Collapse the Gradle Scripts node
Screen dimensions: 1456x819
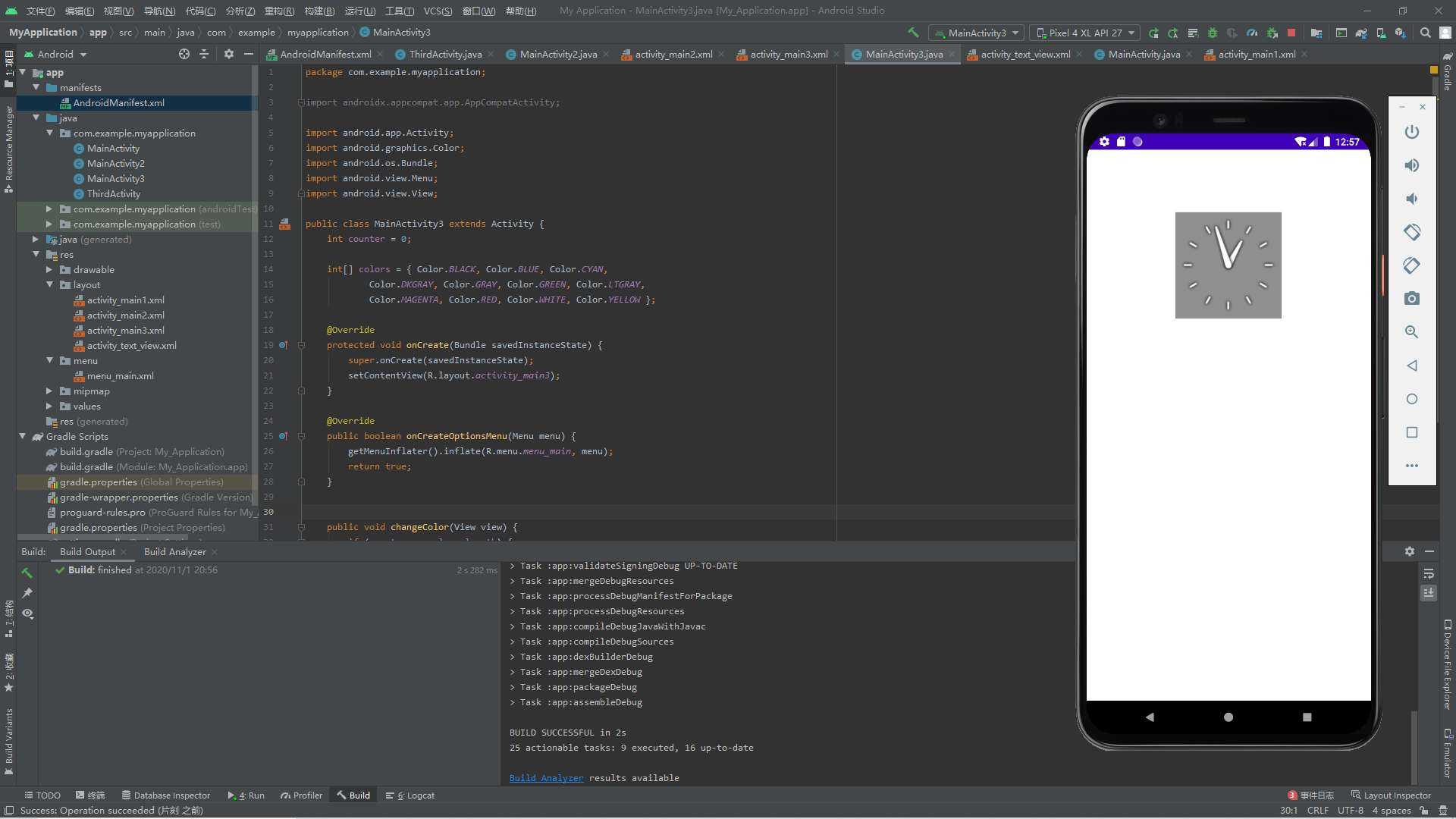pos(22,436)
